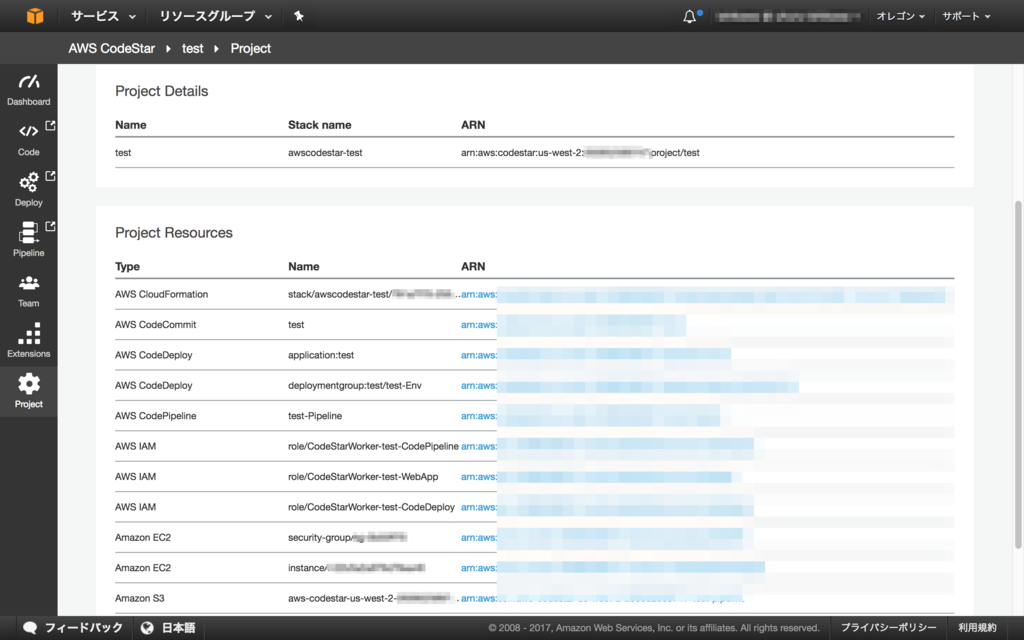
Task: Click the deploymentgroup:test/test-Env name cell
Action: point(355,385)
